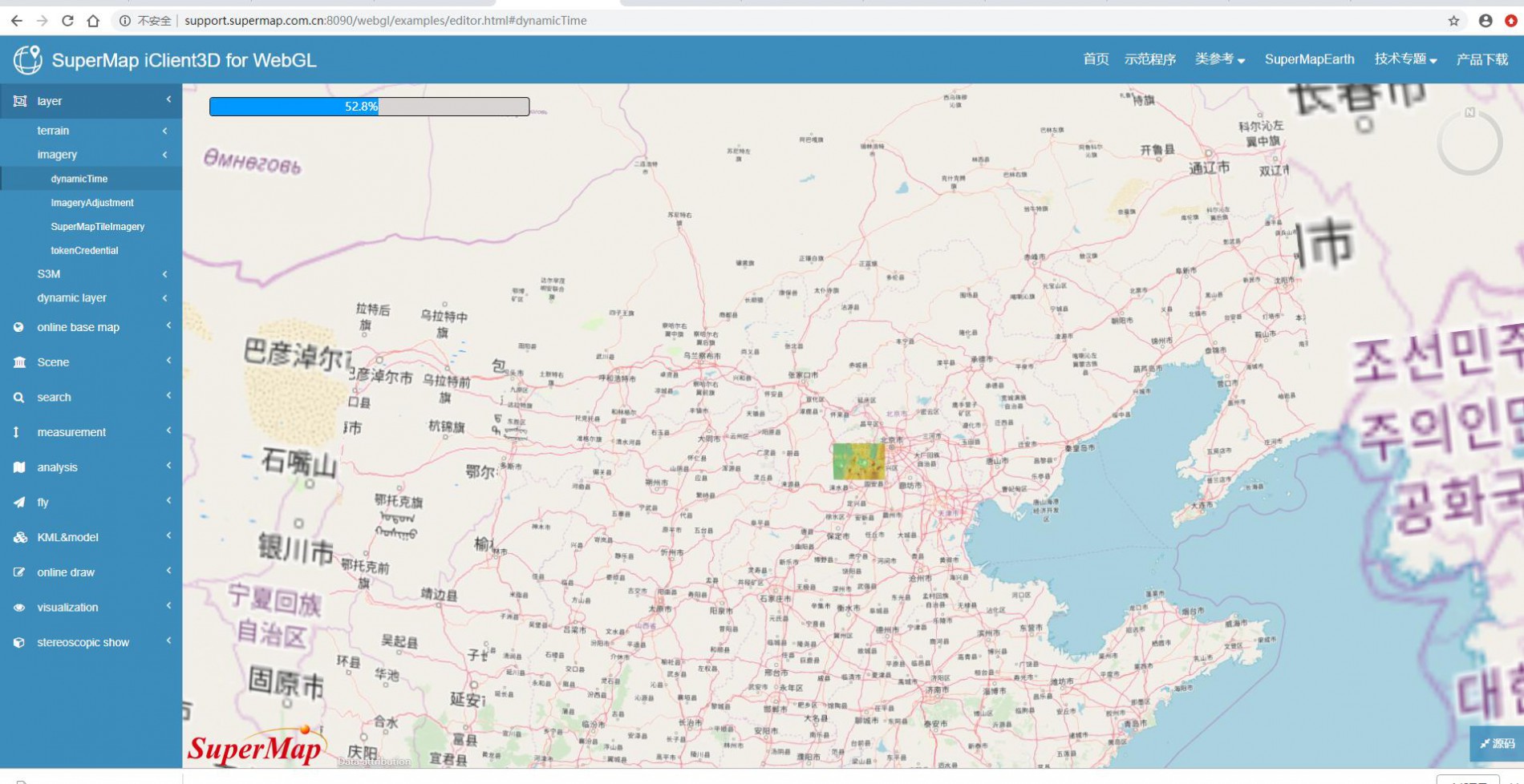Viewport: 1524px width, 784px height.
Task: Click the navigation compass ring on map
Action: coord(1469,143)
